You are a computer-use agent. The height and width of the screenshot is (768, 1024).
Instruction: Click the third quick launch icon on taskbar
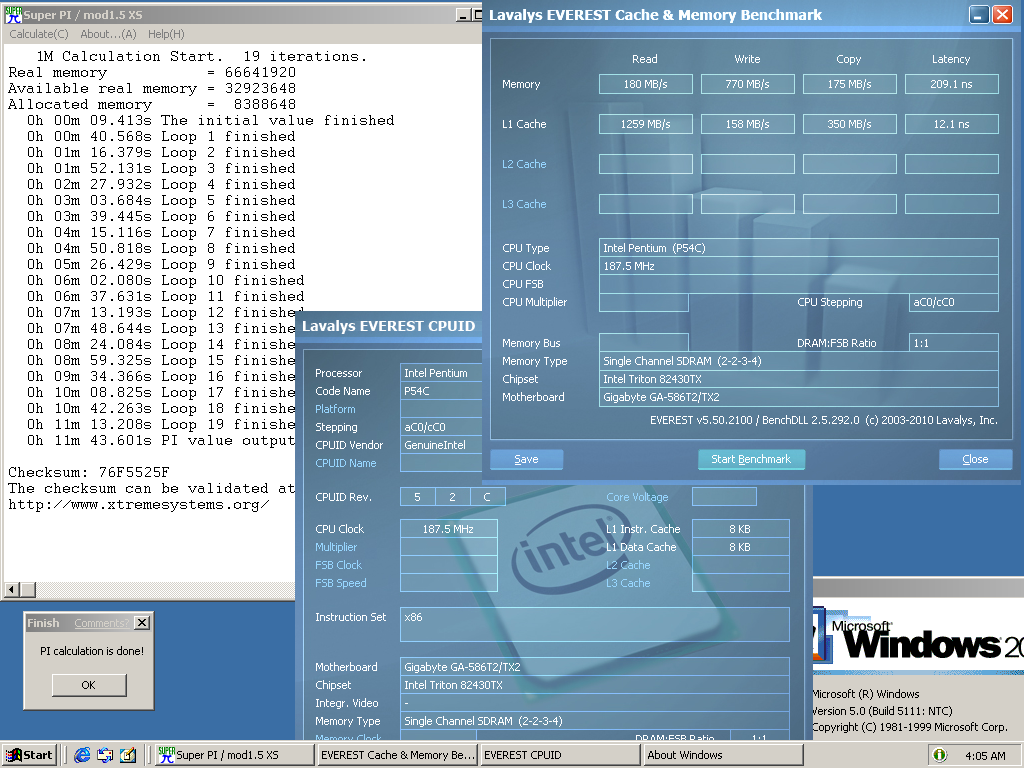pos(128,755)
